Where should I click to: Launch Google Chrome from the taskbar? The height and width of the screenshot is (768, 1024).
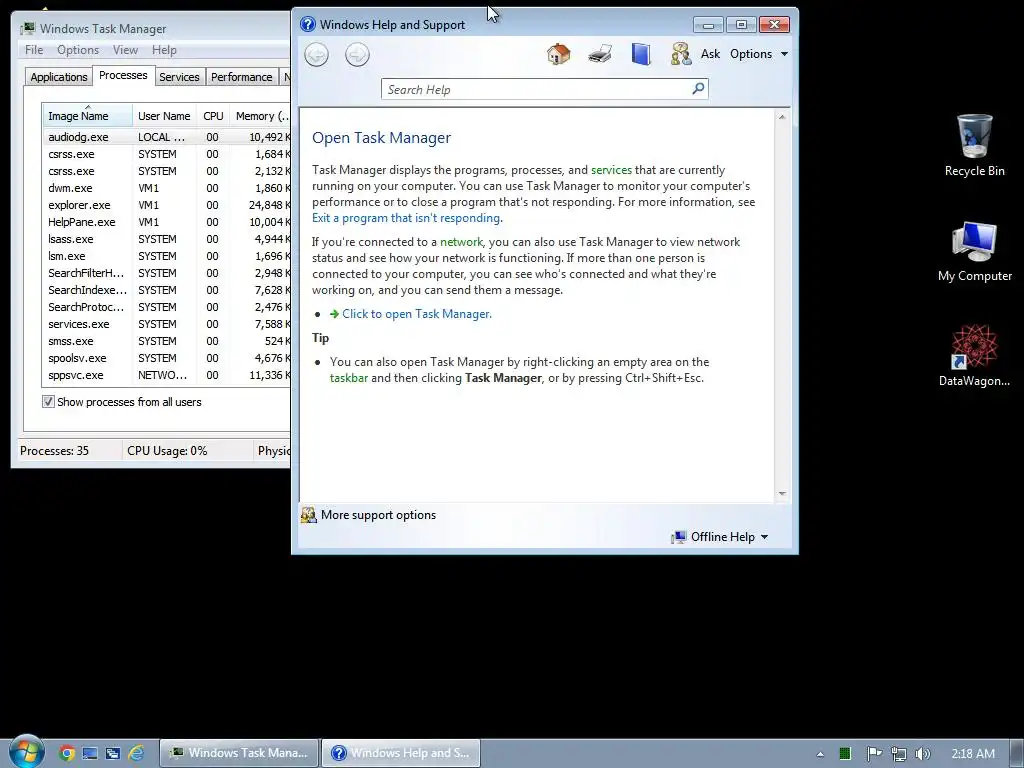(x=67, y=753)
